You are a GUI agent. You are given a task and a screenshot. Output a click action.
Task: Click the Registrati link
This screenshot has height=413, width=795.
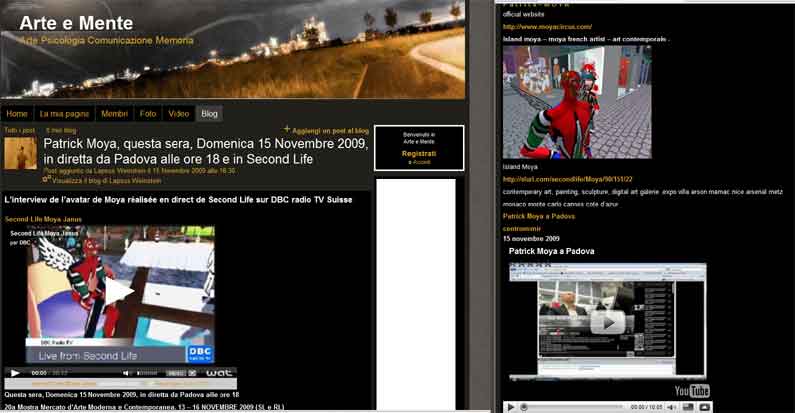(419, 153)
